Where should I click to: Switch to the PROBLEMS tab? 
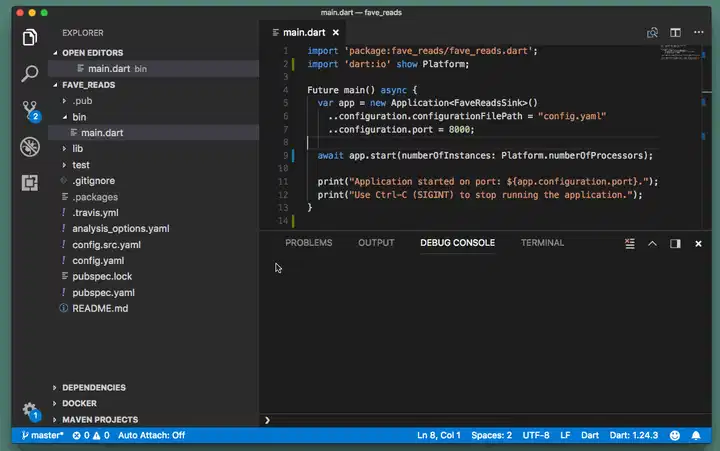pos(309,242)
